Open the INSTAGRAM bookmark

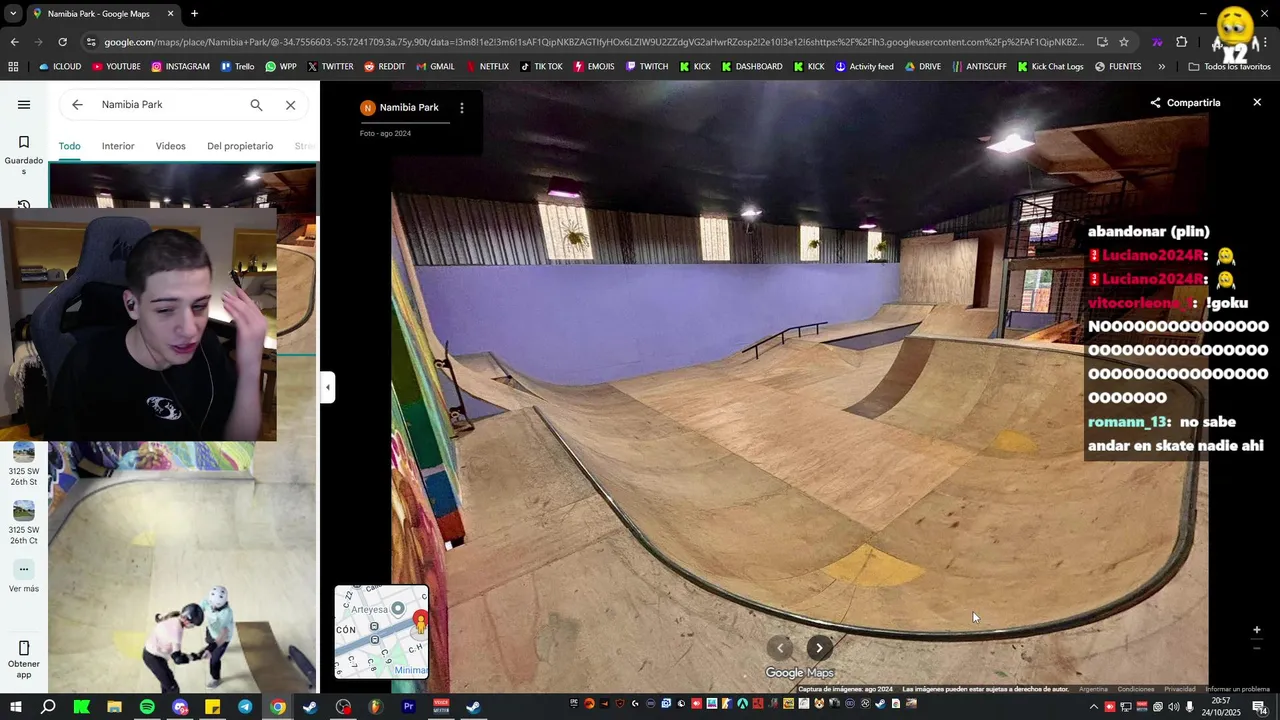tap(180, 67)
